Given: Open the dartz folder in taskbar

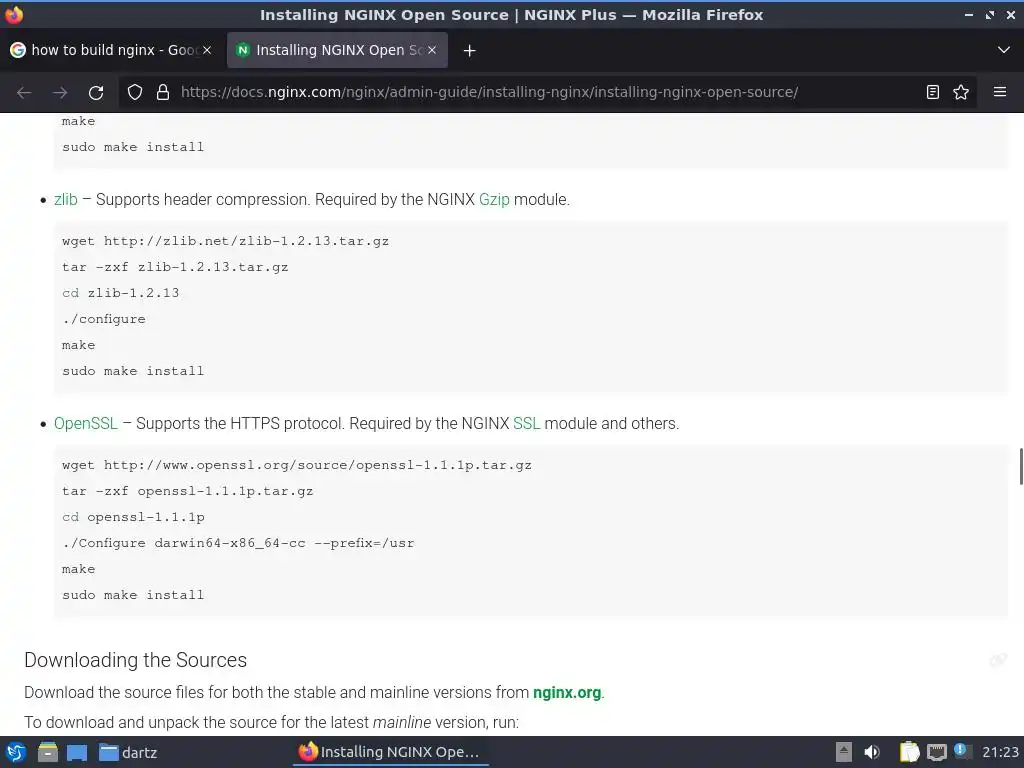Looking at the screenshot, I should (x=128, y=753).
